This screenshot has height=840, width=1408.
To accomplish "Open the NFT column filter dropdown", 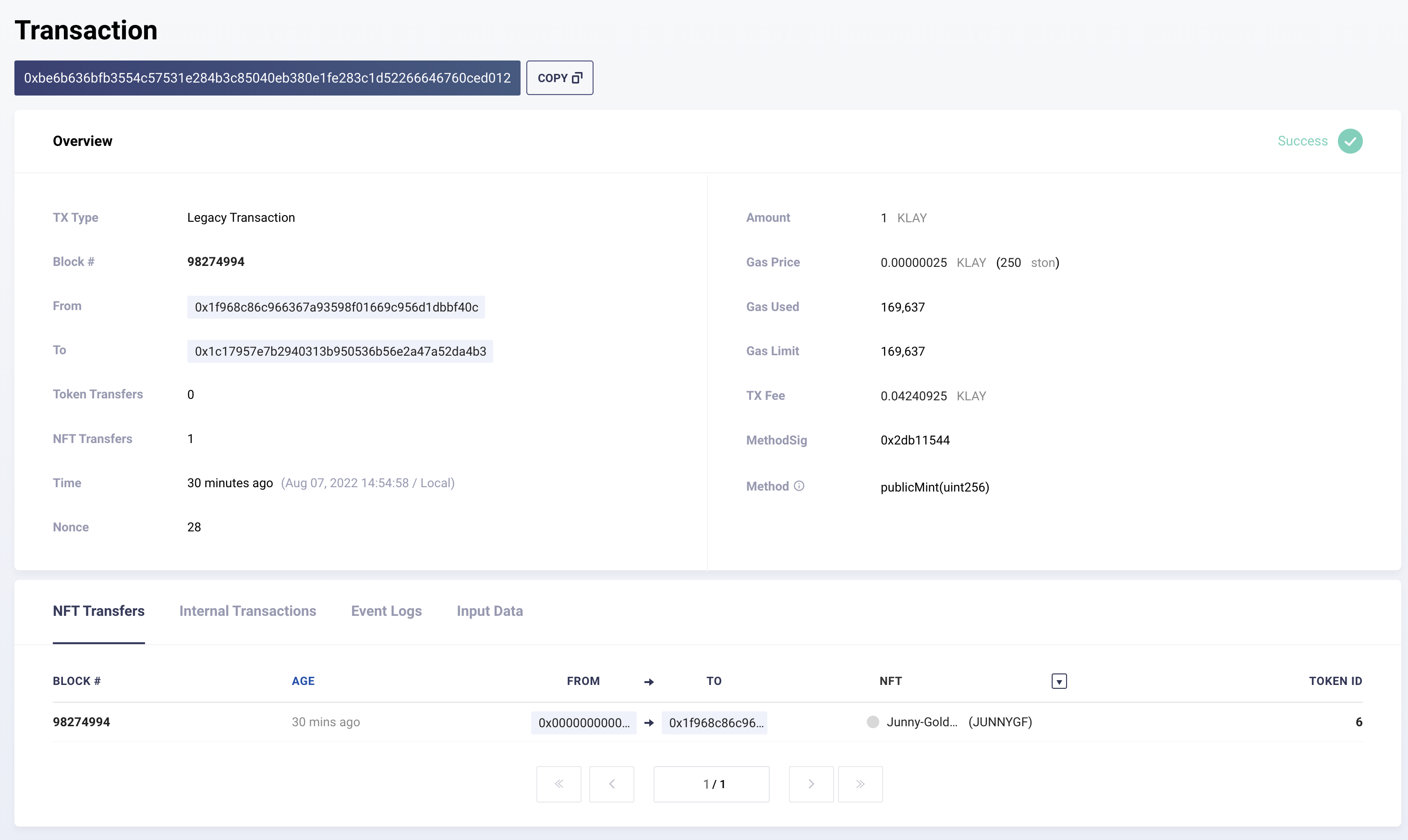I will tap(1059, 682).
